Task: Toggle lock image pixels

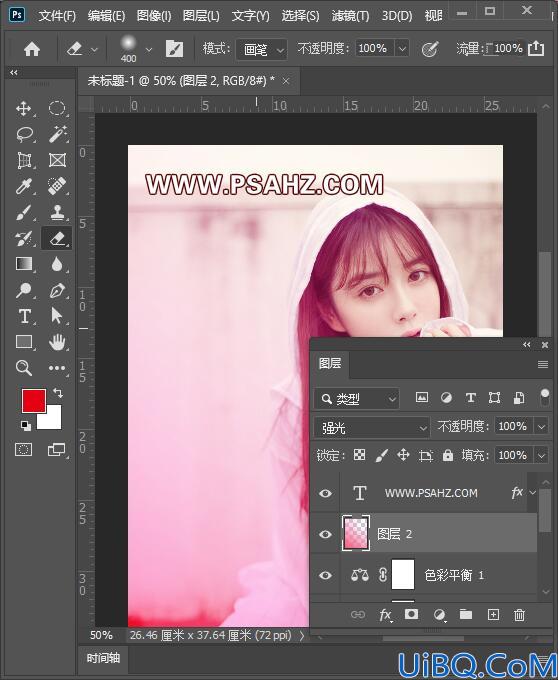Action: [382, 455]
